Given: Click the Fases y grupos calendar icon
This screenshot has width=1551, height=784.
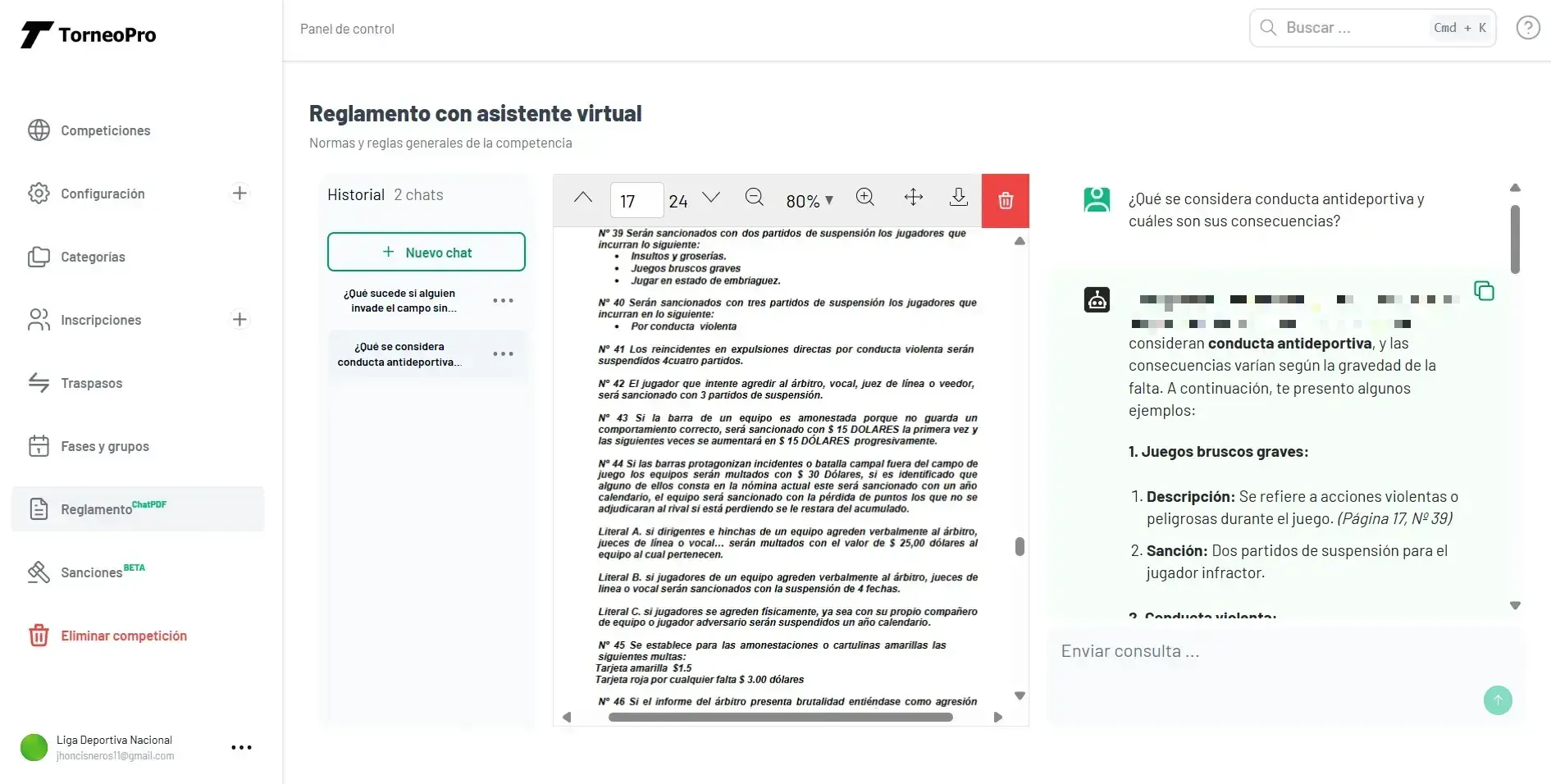Looking at the screenshot, I should pos(39,446).
